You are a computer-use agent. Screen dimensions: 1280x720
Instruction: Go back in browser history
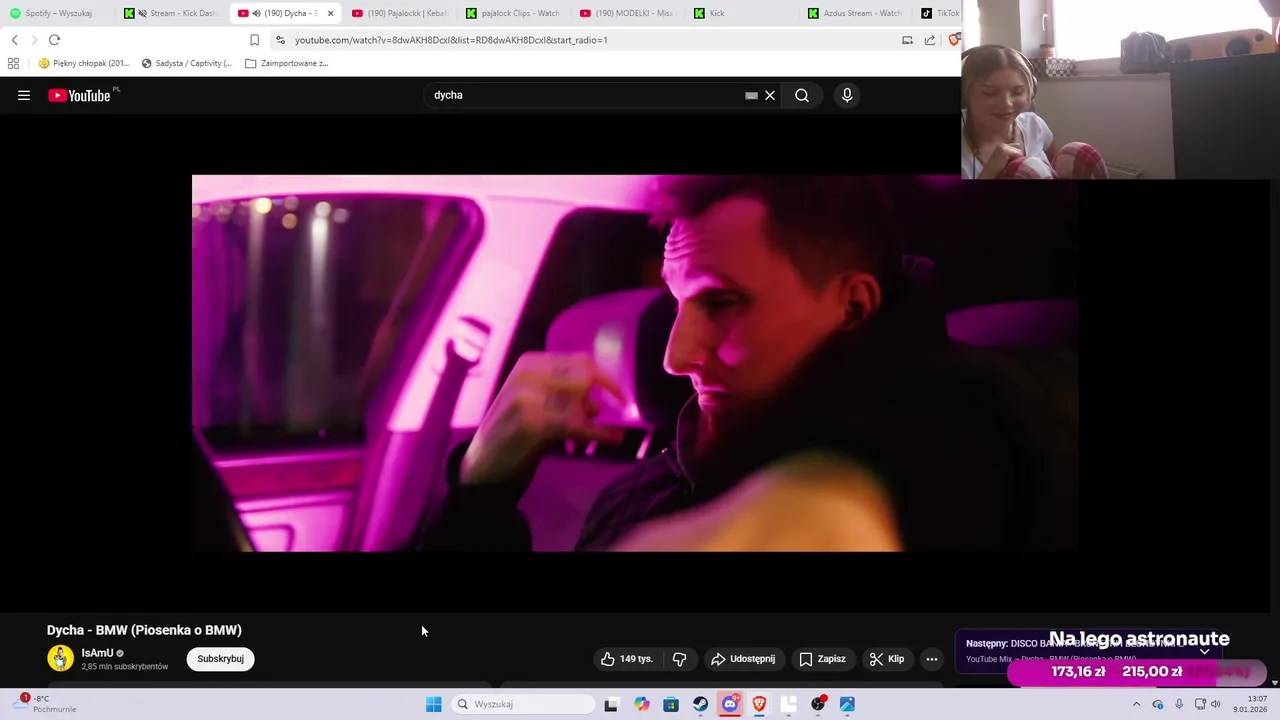14,40
